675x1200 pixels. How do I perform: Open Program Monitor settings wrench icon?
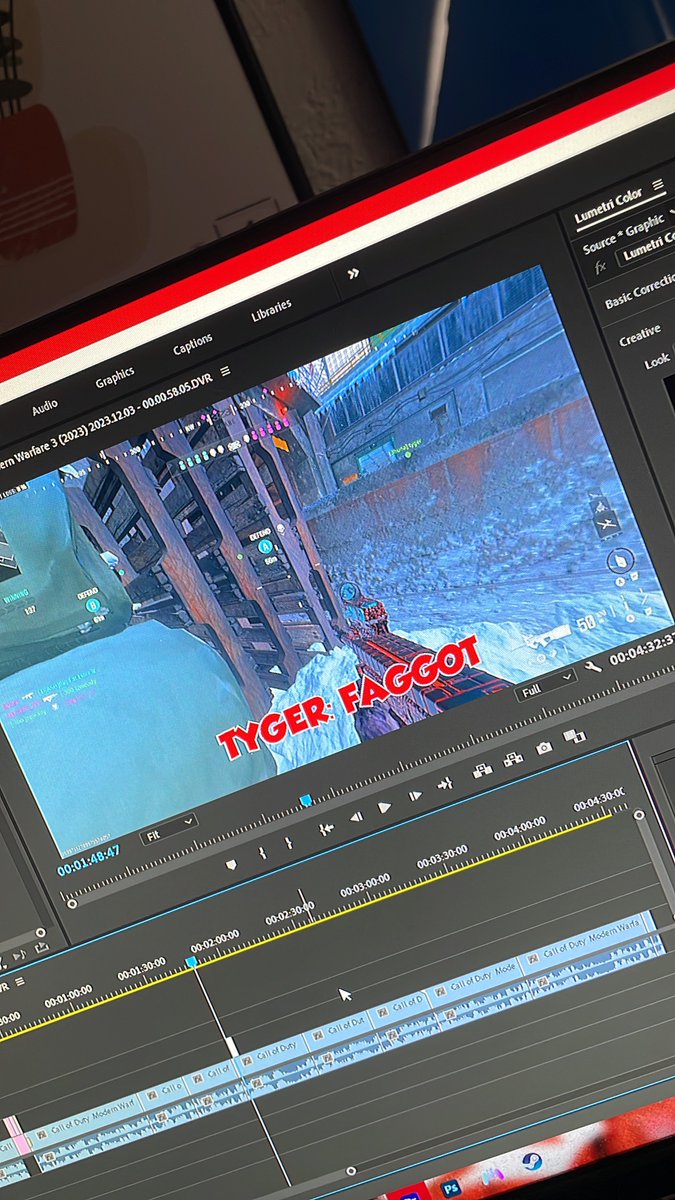point(592,666)
